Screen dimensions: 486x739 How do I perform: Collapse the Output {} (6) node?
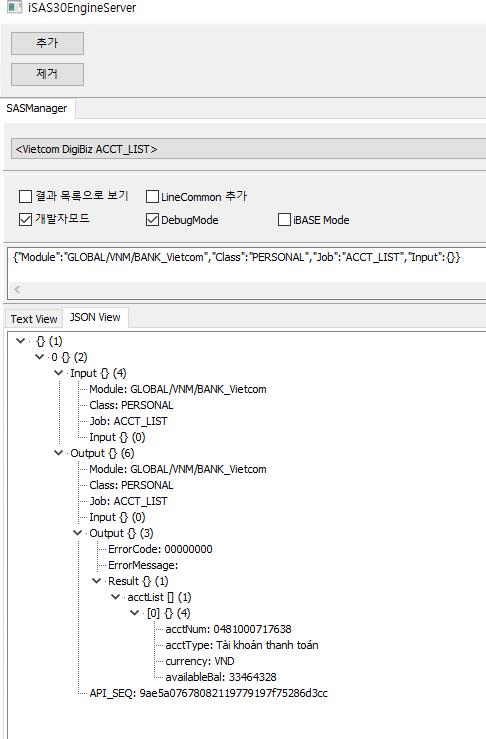[x=58, y=453]
